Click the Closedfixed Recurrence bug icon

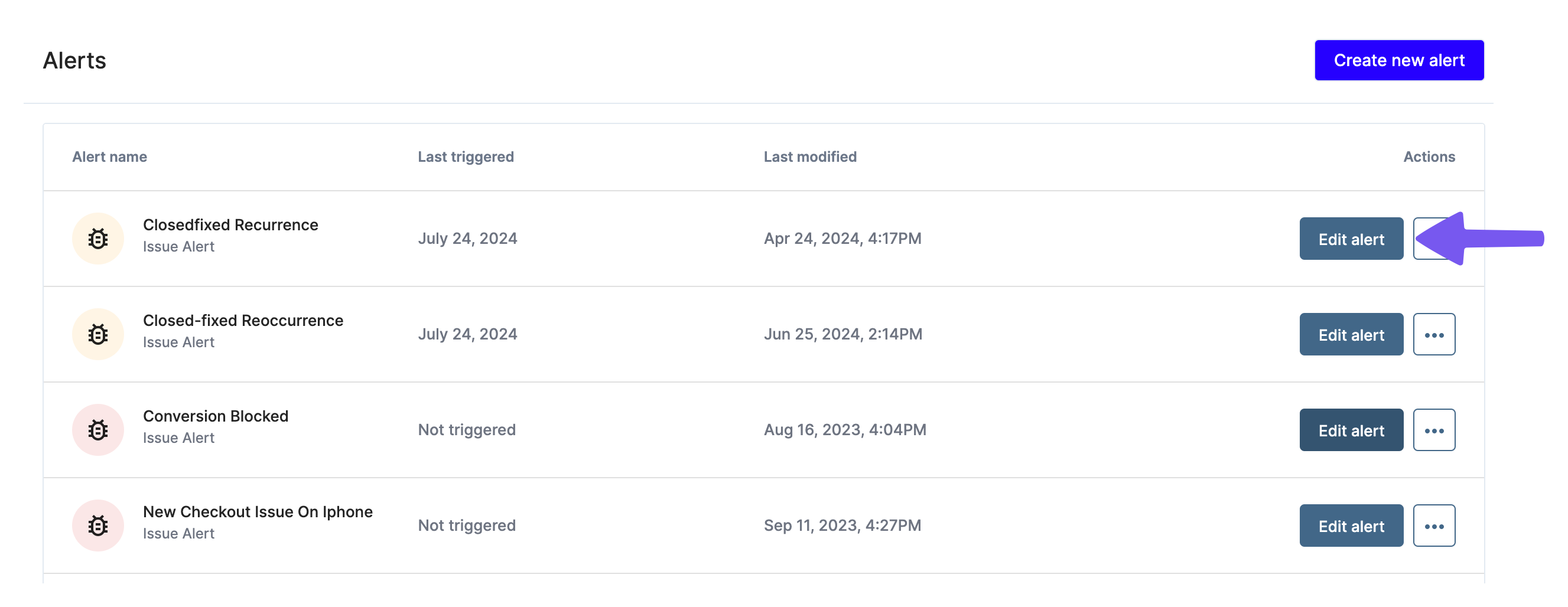98,239
